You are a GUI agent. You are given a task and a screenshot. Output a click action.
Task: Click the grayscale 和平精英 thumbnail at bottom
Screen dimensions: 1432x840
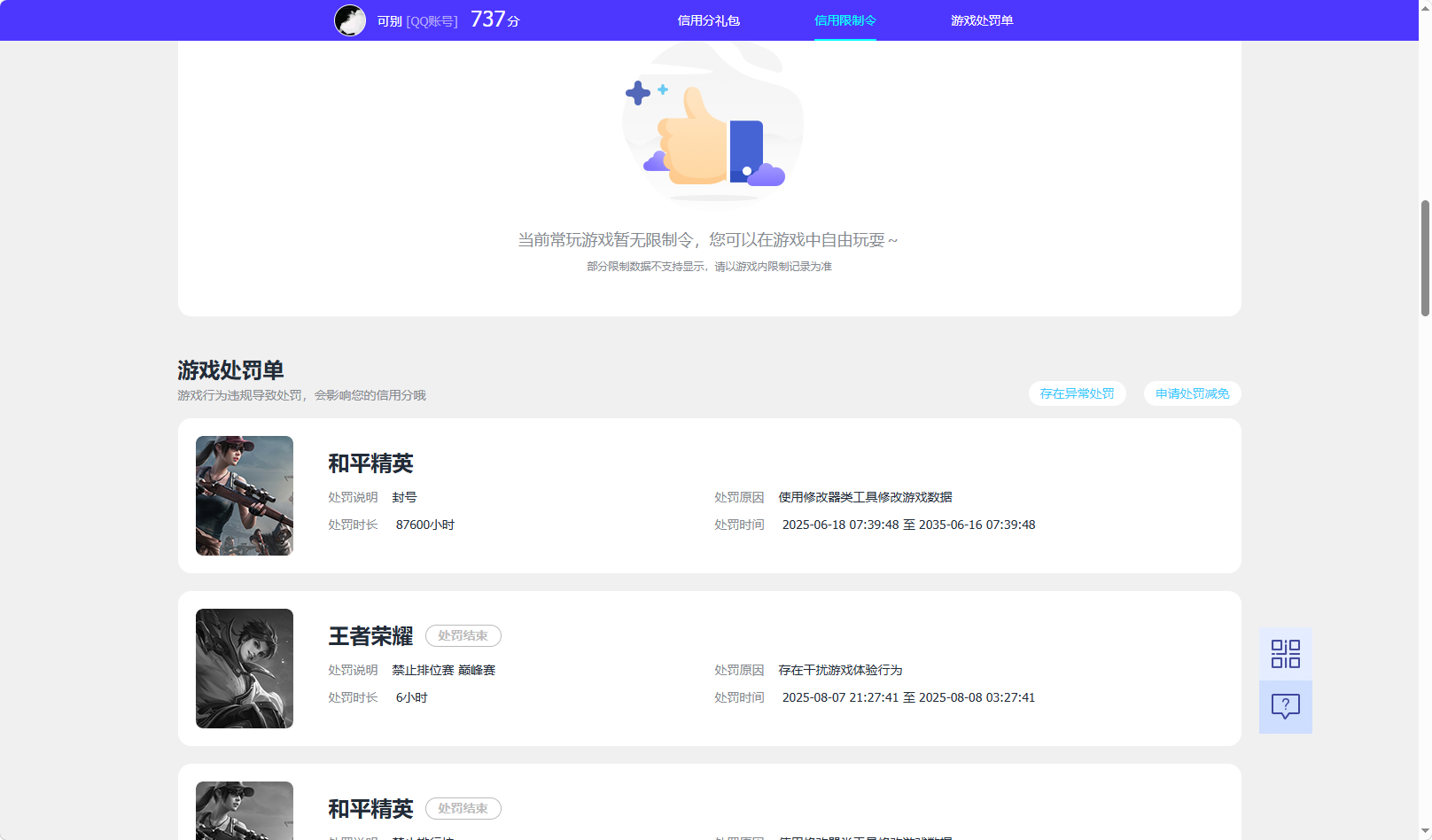click(244, 810)
